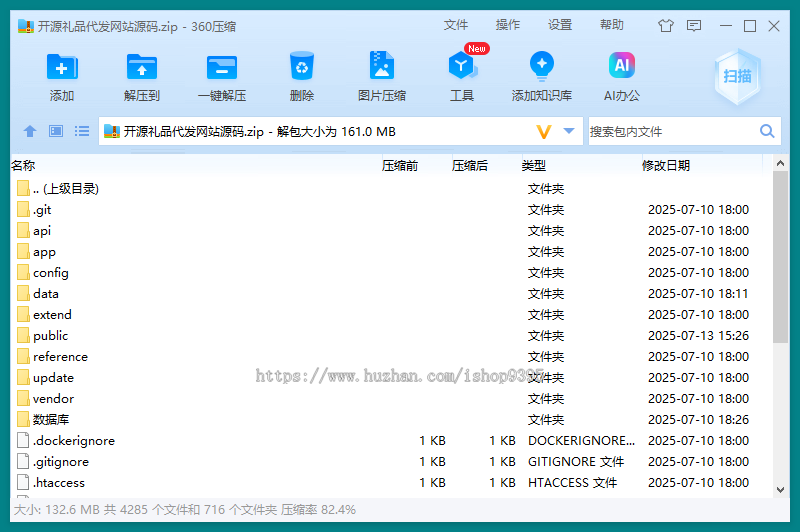Select the "update" folder row
Viewport: 800px width, 532px height.
pyautogui.click(x=391, y=377)
